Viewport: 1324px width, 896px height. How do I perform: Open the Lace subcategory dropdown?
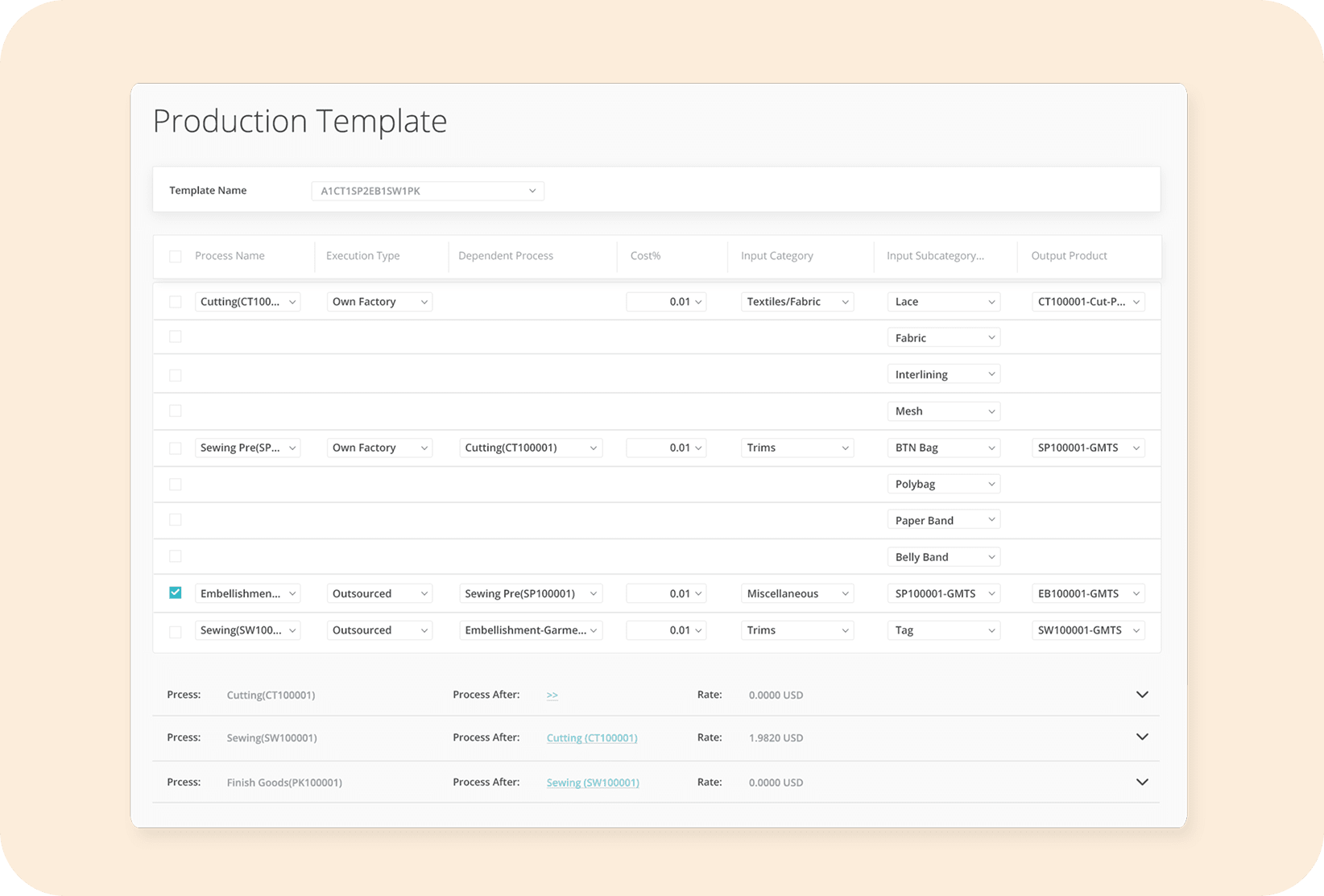[943, 302]
